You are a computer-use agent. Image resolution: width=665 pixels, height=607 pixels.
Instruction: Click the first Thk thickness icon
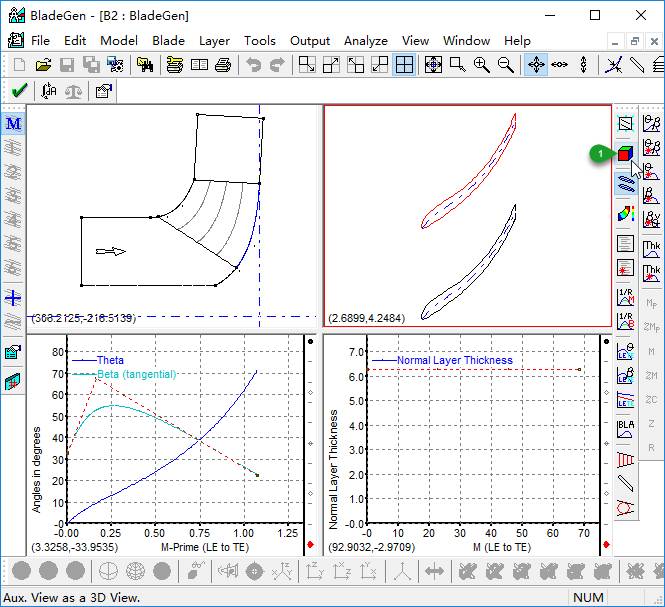coord(651,246)
